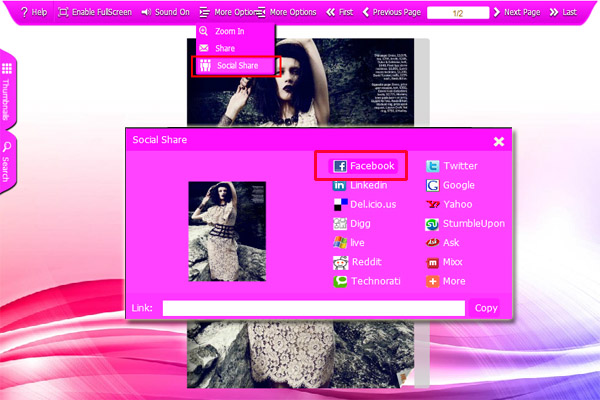The image size is (600, 400).
Task: Share via the StumbleUpon icon
Action: (x=432, y=224)
